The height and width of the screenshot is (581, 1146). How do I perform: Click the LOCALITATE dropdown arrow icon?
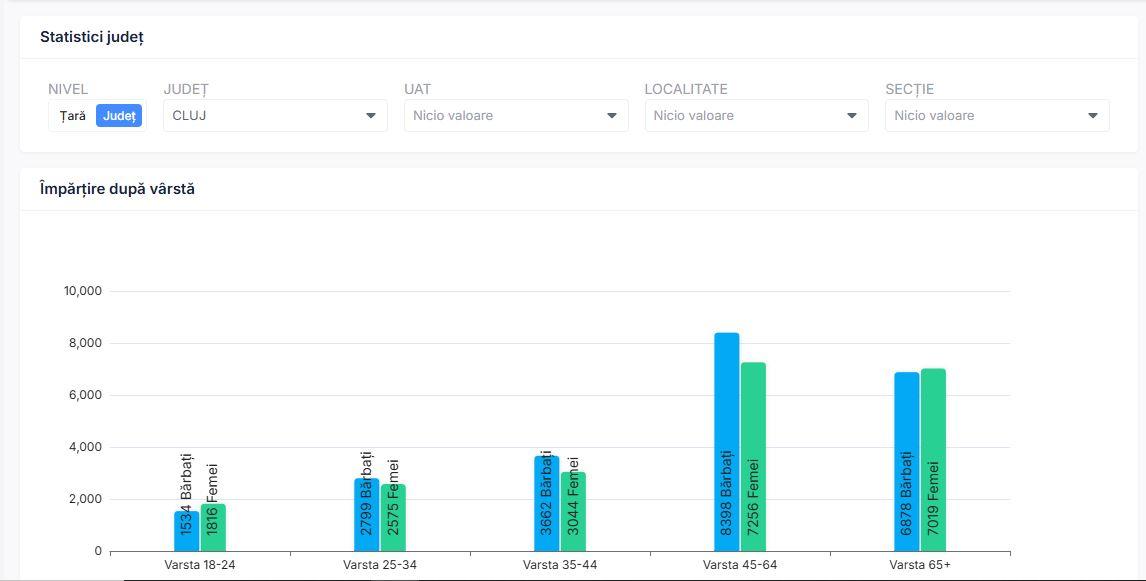(x=852, y=116)
